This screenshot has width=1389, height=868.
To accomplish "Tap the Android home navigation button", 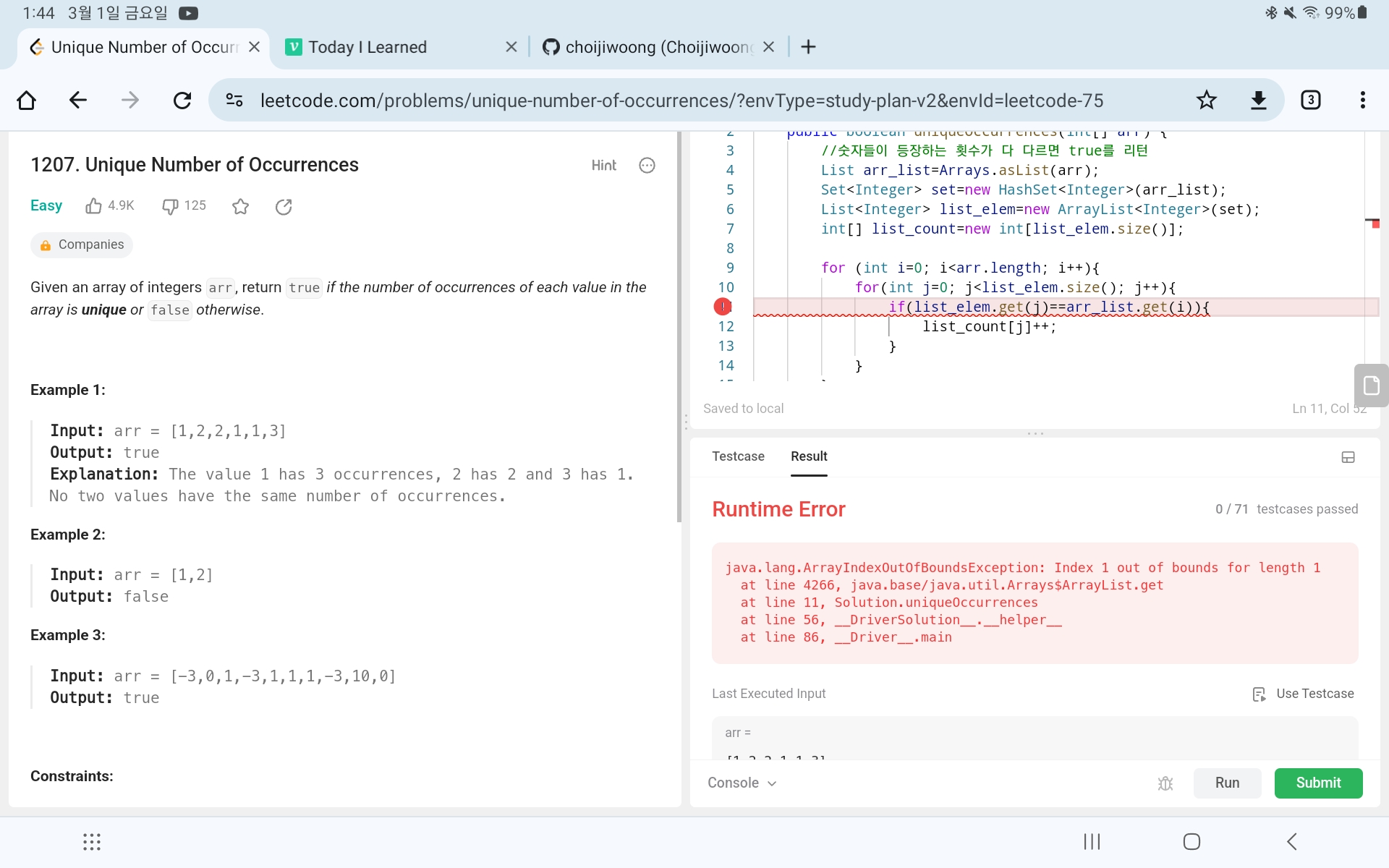I will click(1192, 841).
